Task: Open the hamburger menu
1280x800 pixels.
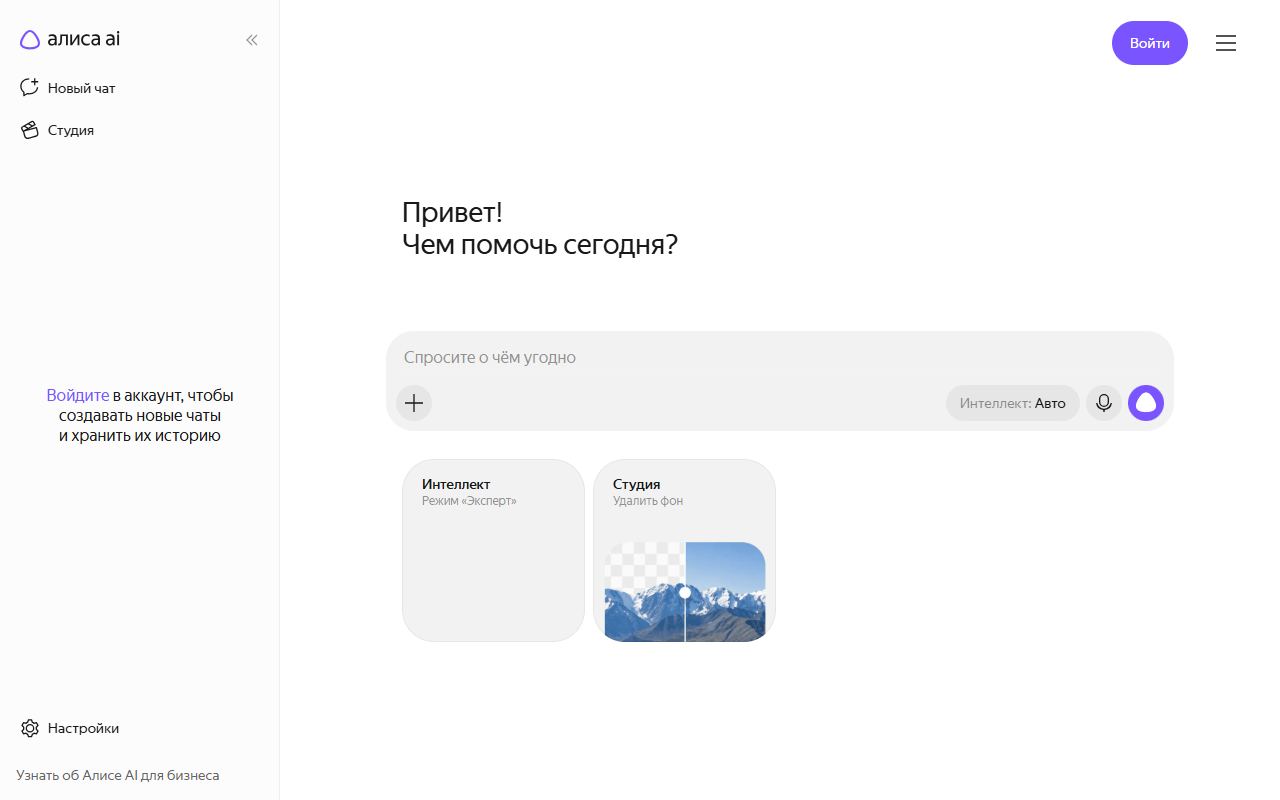Action: coord(1226,43)
